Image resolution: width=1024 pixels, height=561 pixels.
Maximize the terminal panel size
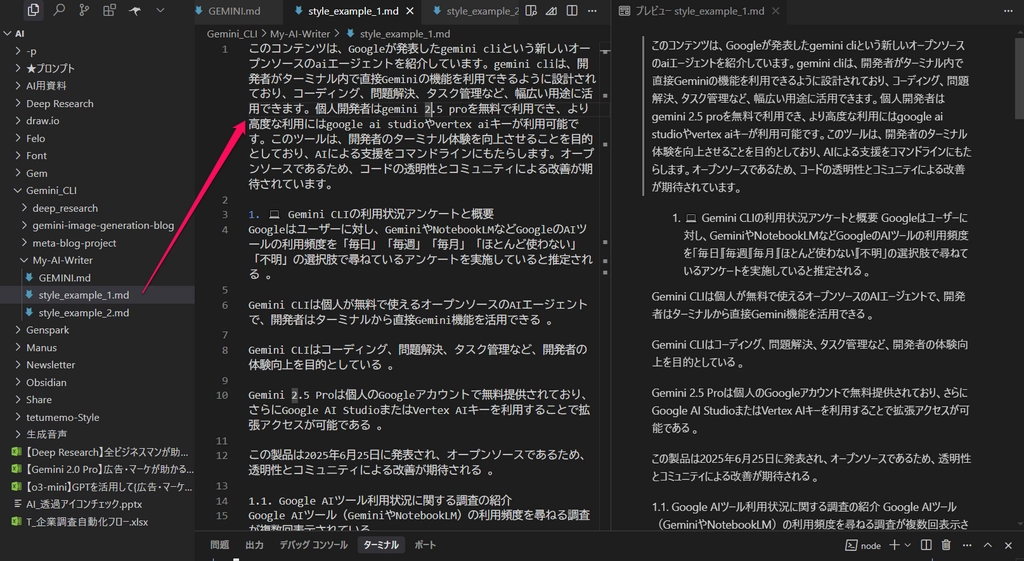pyautogui.click(x=987, y=545)
